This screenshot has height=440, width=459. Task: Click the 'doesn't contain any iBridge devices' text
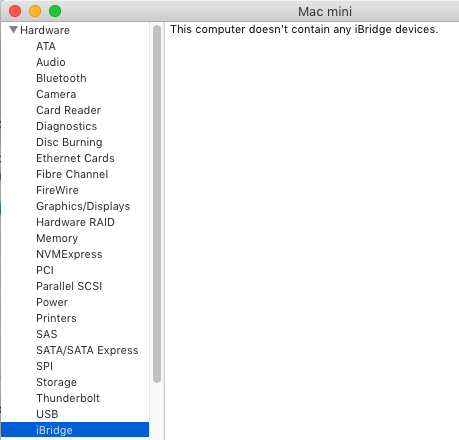343,29
